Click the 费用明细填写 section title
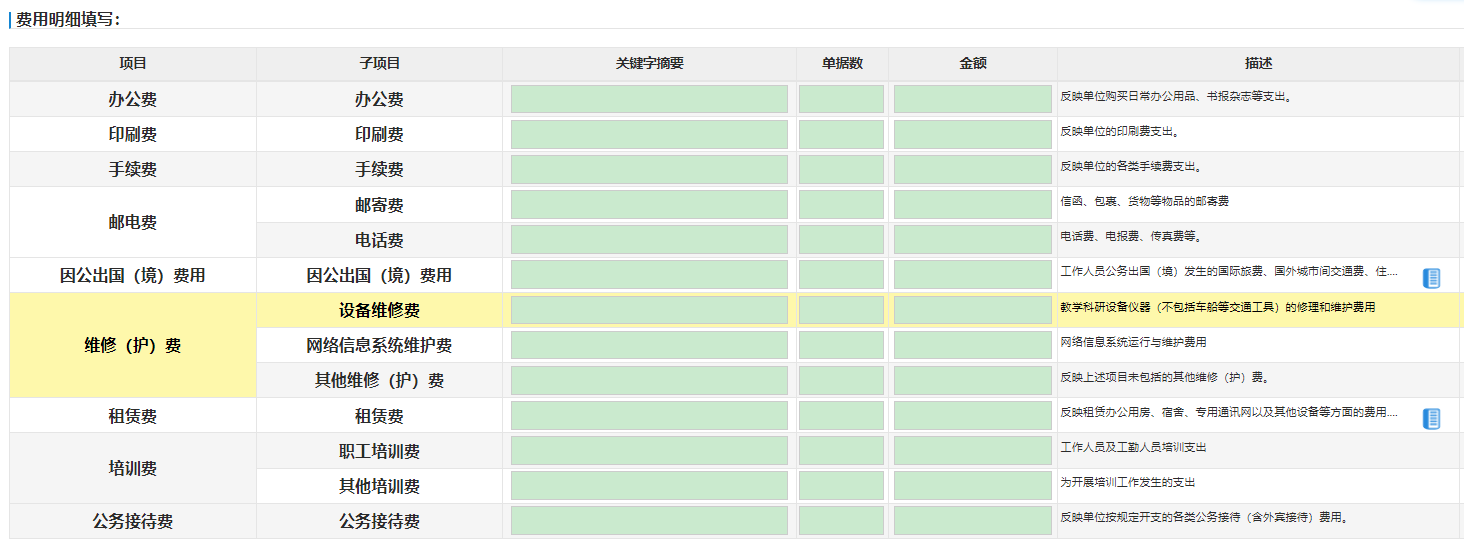This screenshot has width=1464, height=539. pos(68,19)
